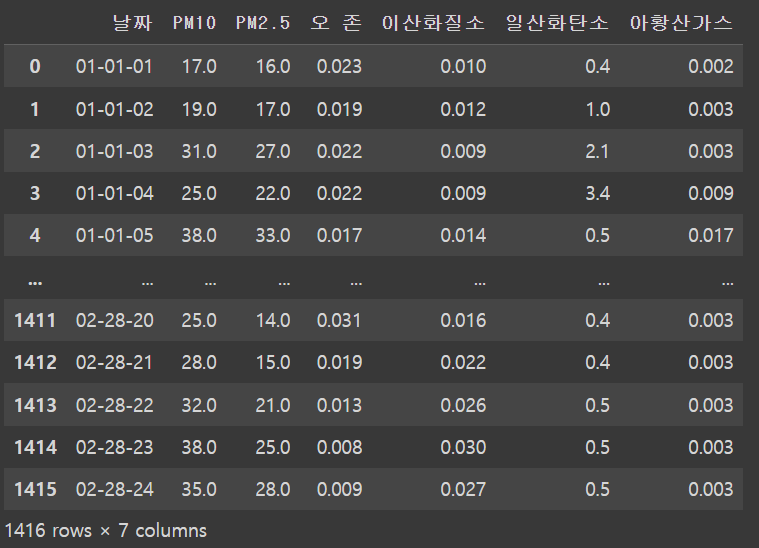Select row index 1411
This screenshot has width=759, height=548.
[35, 320]
